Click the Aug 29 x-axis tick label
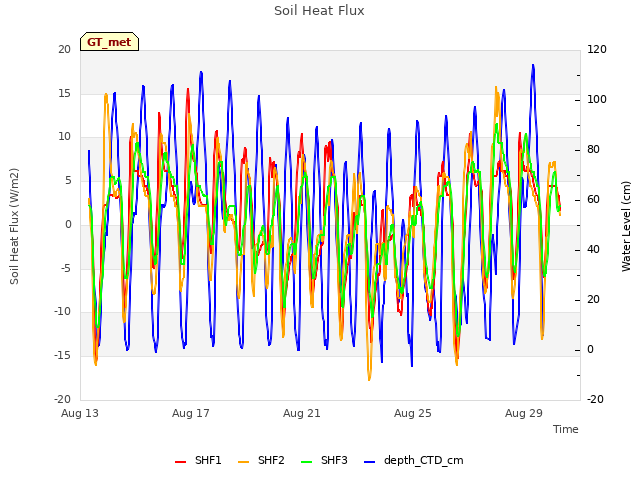This screenshot has height=480, width=640. (524, 413)
